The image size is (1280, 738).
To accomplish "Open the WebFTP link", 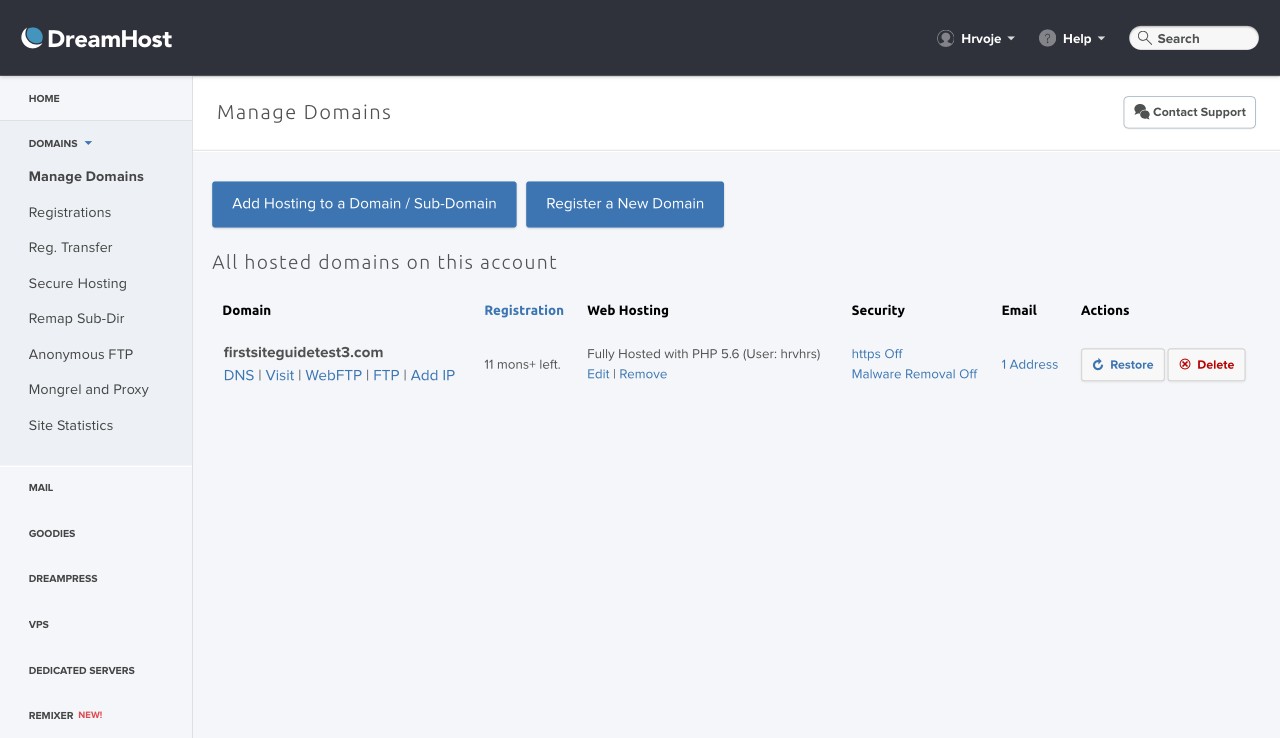I will (334, 375).
